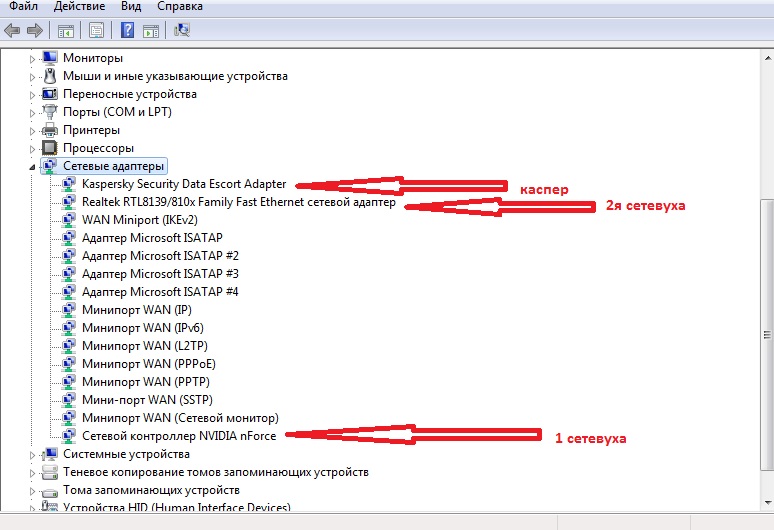
Task: Click the Процессоры chip icon
Action: point(50,148)
